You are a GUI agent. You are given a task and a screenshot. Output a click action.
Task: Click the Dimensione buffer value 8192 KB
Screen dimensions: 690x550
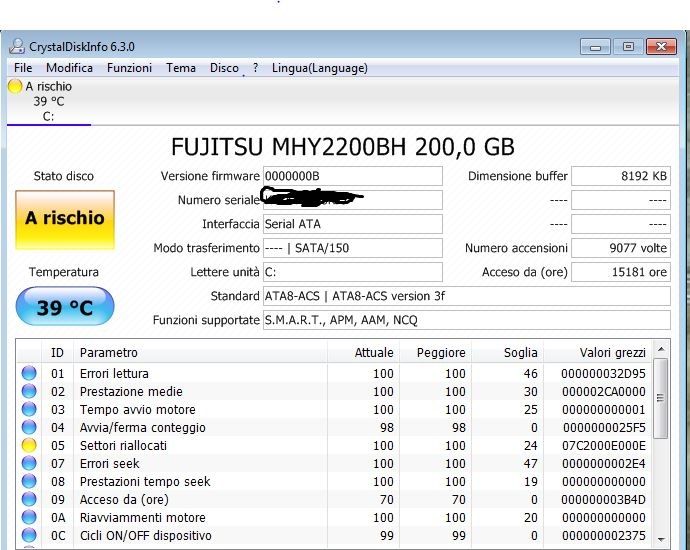[620, 176]
